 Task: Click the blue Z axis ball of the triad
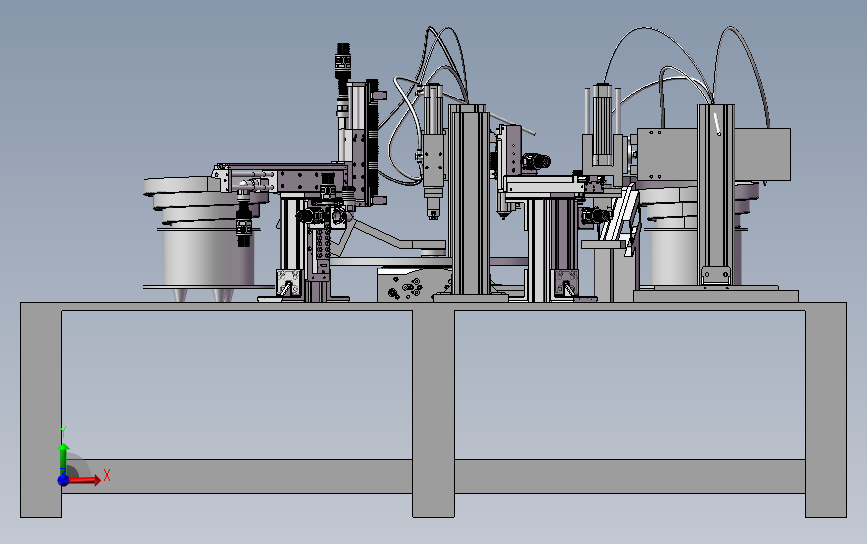click(x=63, y=480)
